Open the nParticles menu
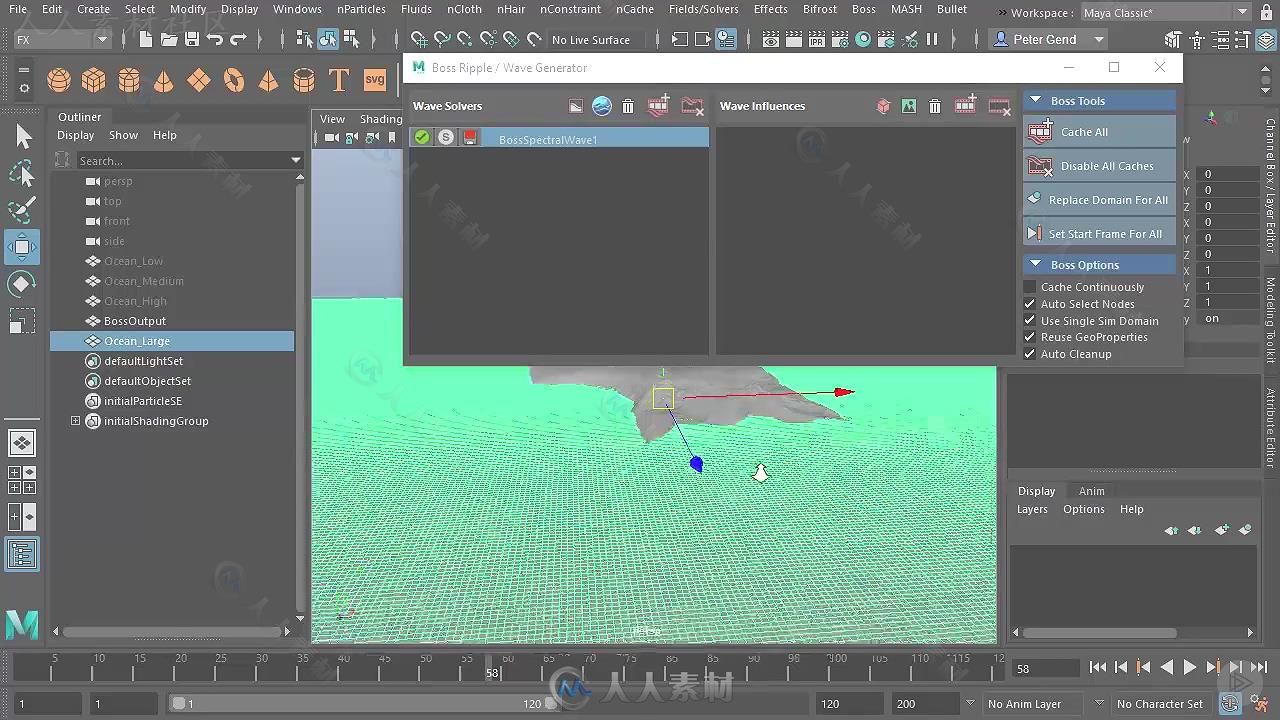Screen dimensions: 1280x720 [361, 9]
